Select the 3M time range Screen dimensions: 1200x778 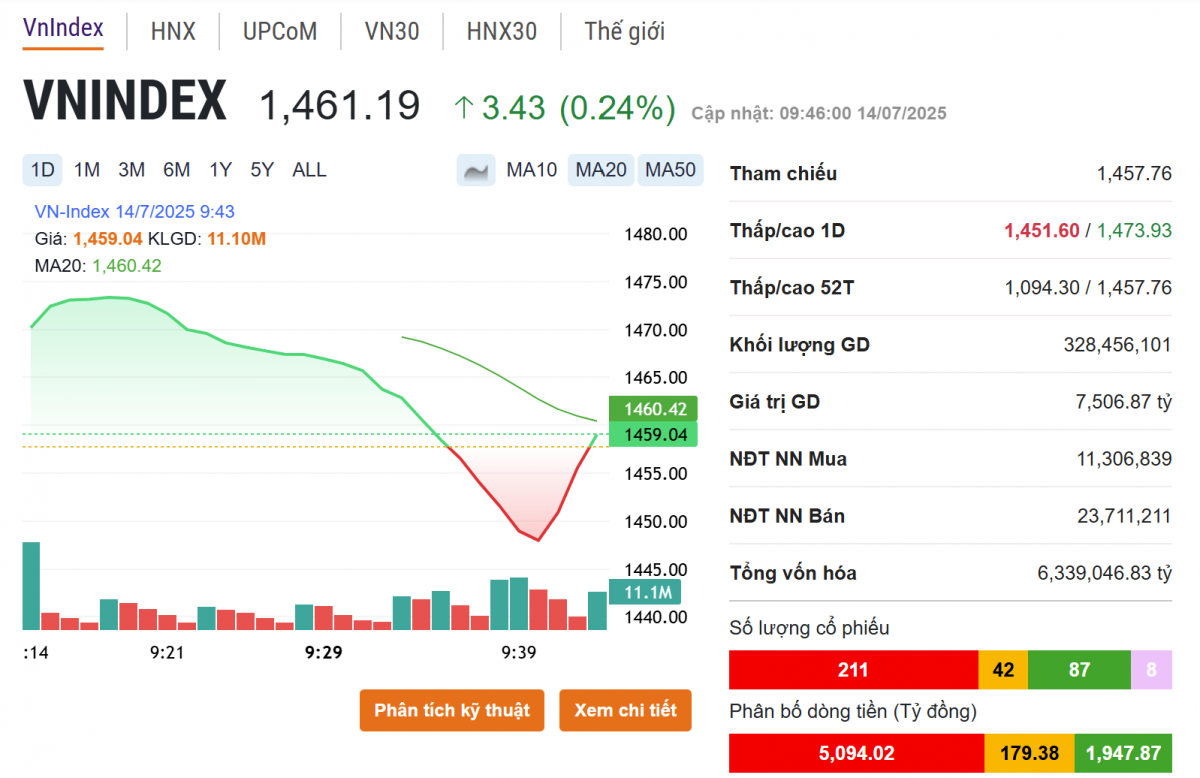[x=131, y=170]
